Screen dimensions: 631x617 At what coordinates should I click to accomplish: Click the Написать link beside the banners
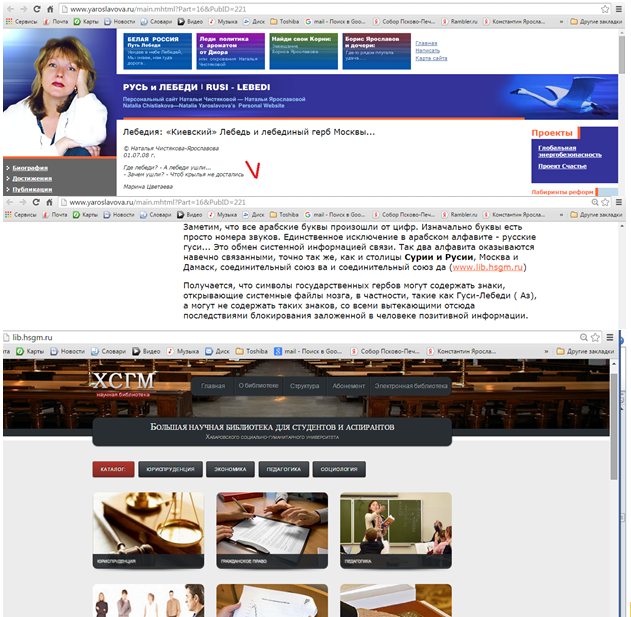coord(427,51)
